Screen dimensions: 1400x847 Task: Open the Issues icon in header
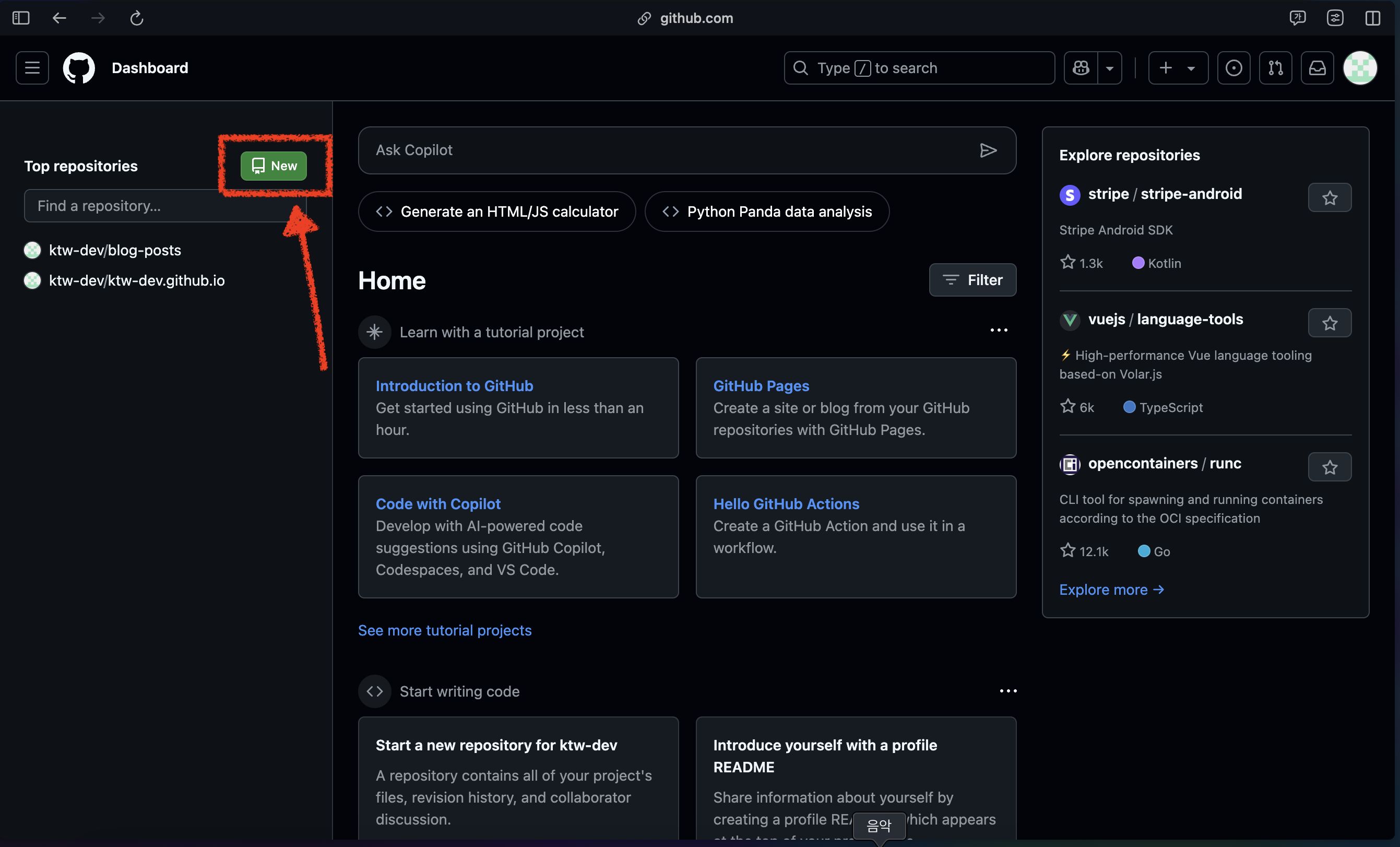pos(1233,68)
